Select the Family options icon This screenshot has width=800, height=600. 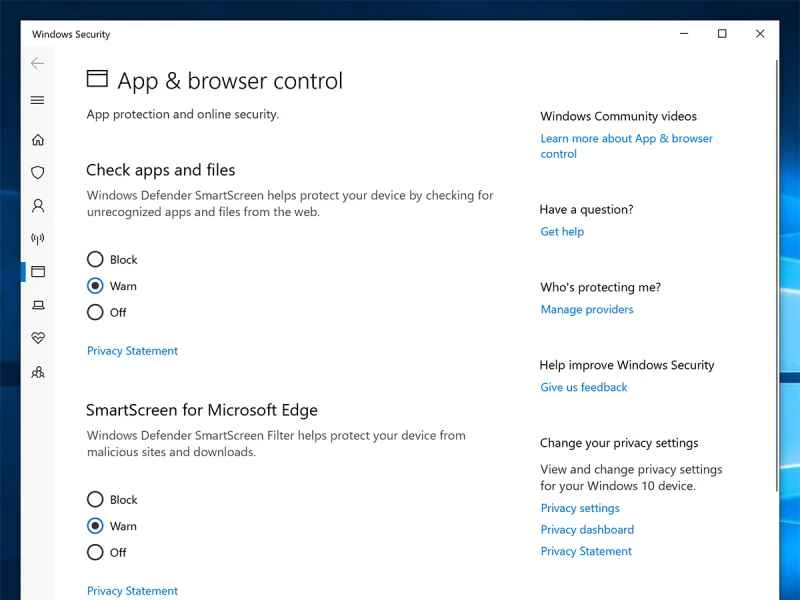pos(37,371)
